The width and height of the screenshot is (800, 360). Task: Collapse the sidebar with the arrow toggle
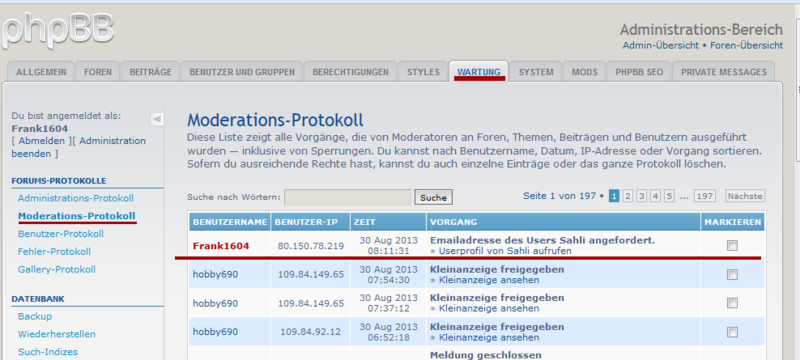click(x=157, y=119)
